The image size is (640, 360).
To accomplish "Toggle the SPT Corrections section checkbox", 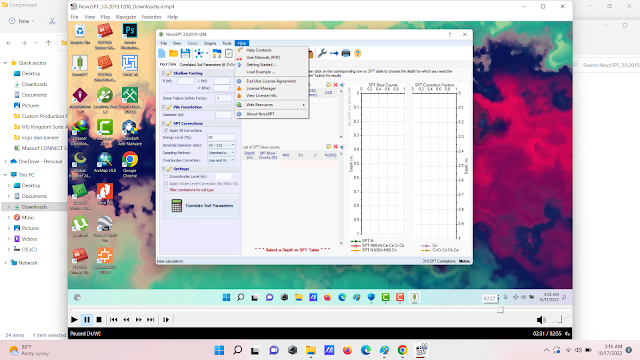I will [x=164, y=123].
